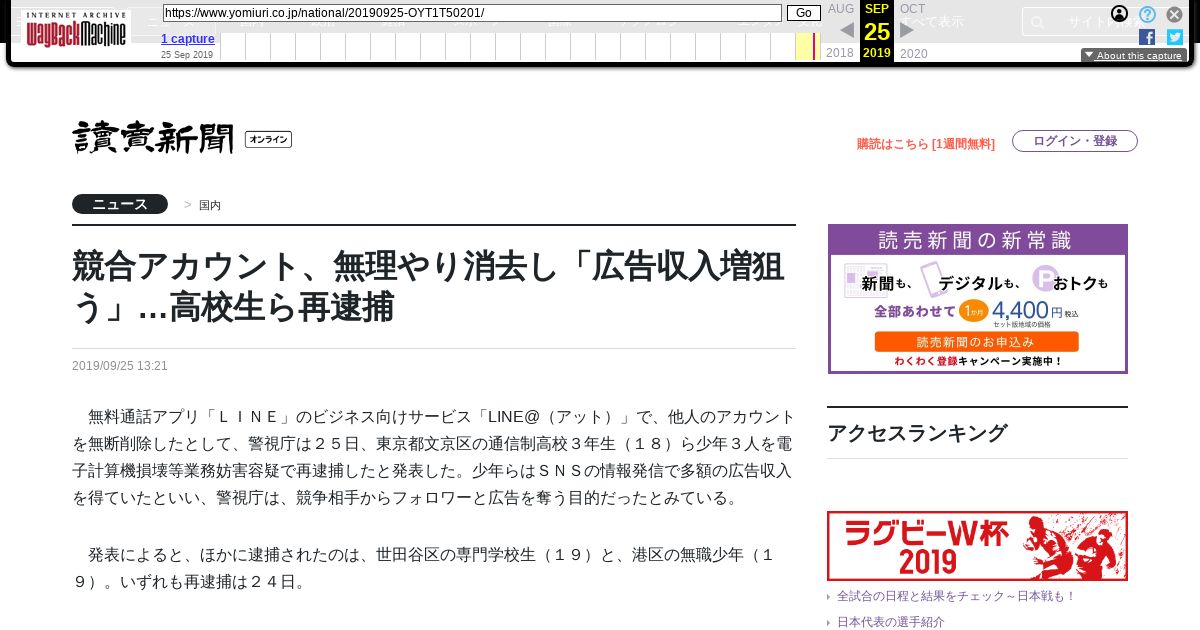
Task: Expand About this capture
Action: coord(1133,56)
